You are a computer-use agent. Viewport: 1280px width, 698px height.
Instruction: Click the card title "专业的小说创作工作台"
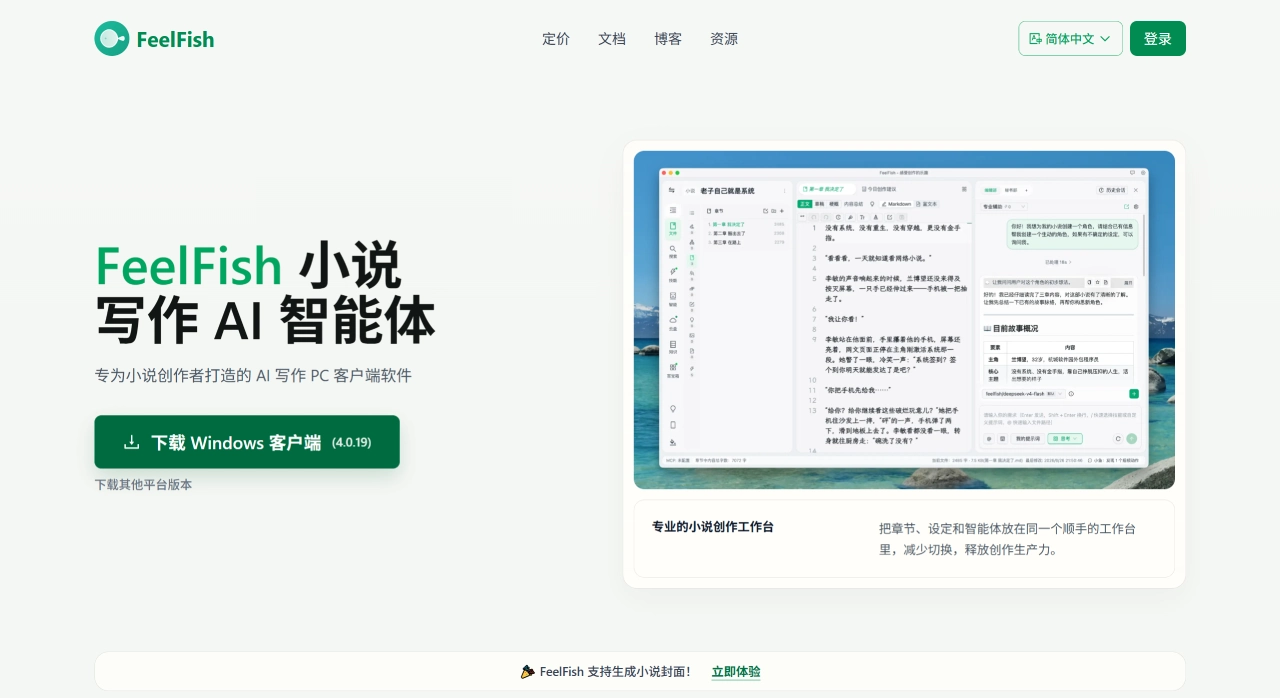(713, 527)
